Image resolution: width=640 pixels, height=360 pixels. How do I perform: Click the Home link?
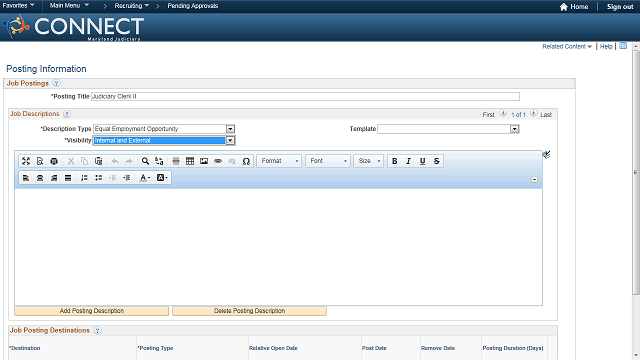[x=574, y=7]
